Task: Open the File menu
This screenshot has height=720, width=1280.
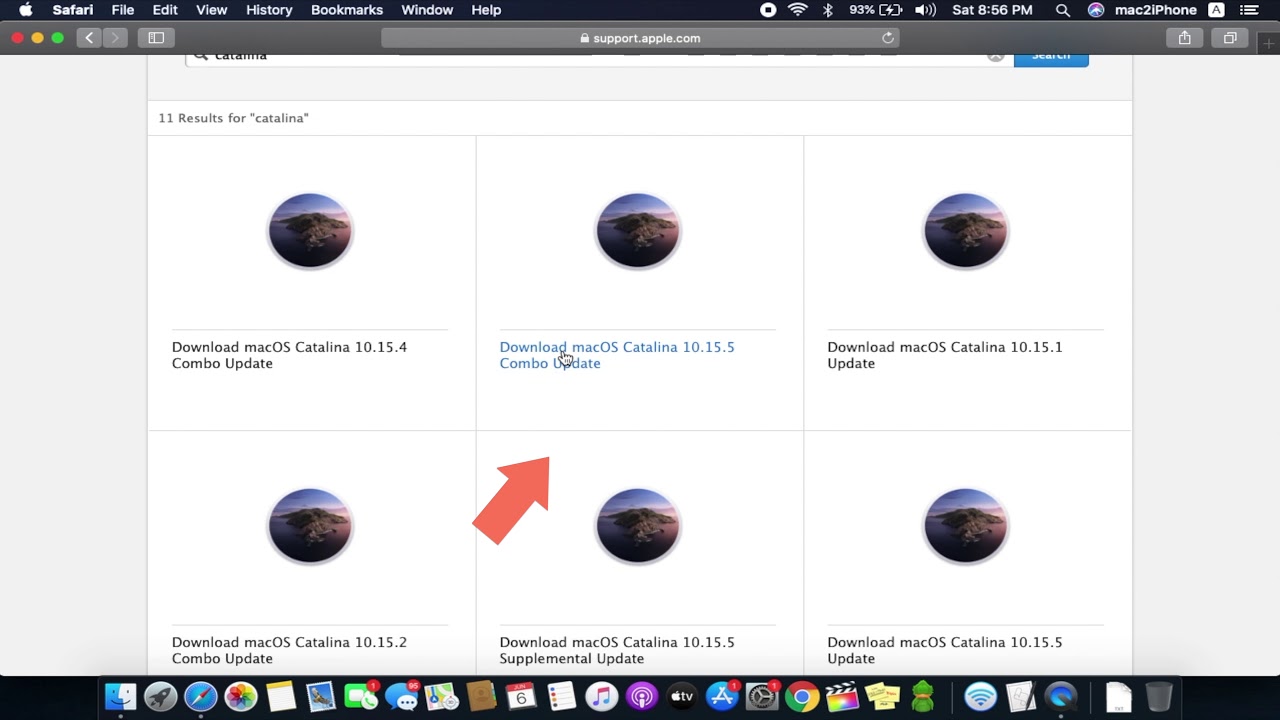Action: (123, 10)
